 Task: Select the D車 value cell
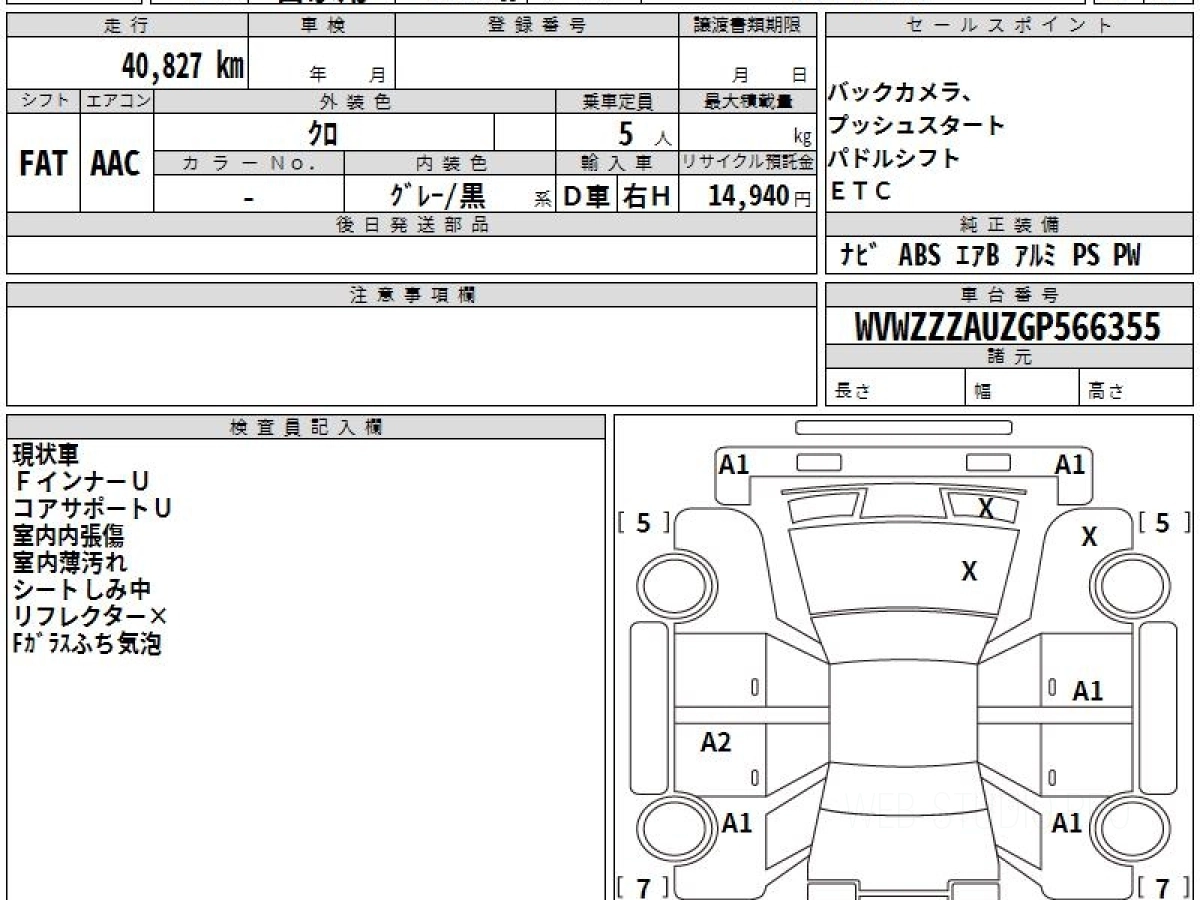(587, 195)
